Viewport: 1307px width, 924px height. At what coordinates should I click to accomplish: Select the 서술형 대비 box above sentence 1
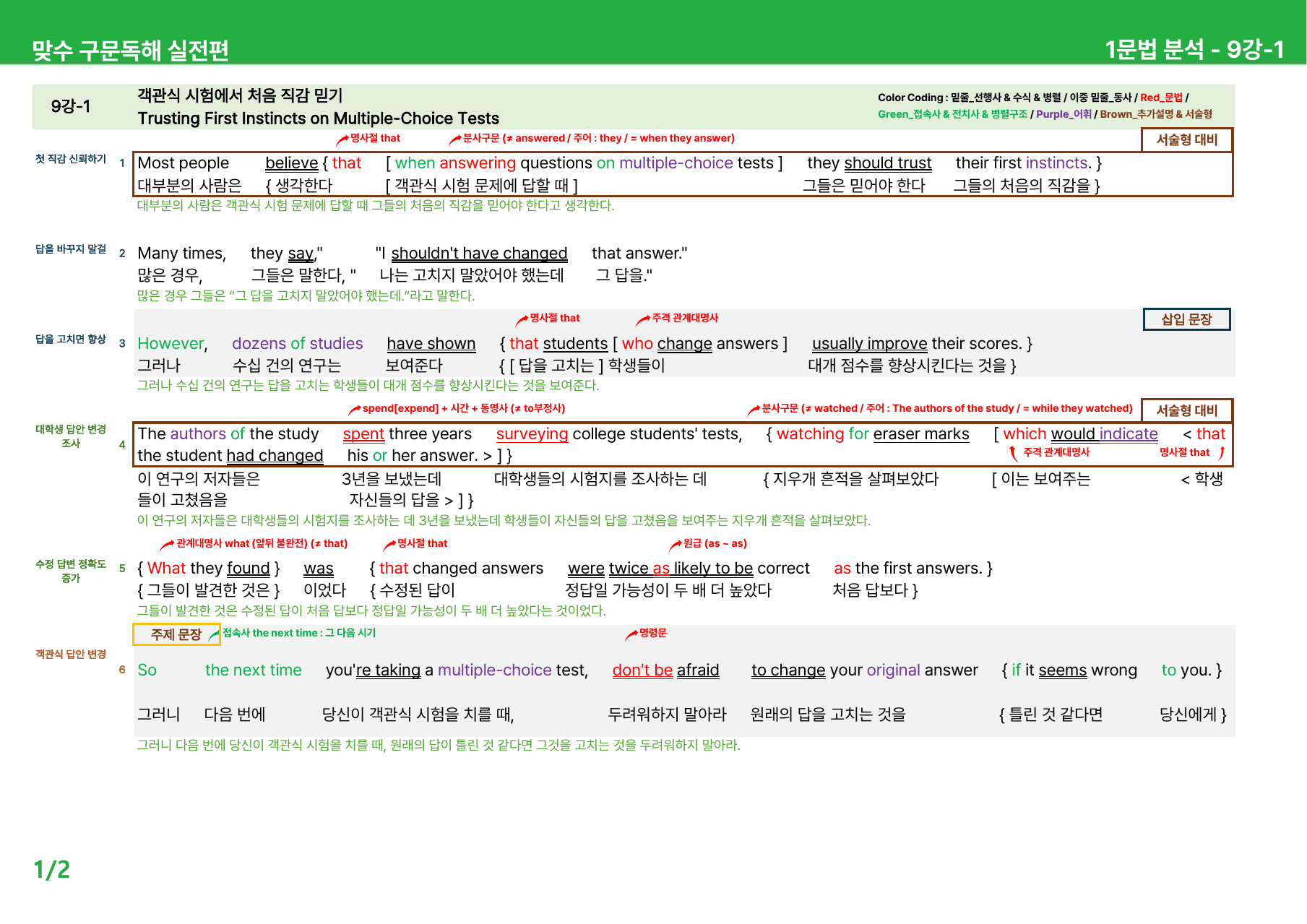[1187, 140]
